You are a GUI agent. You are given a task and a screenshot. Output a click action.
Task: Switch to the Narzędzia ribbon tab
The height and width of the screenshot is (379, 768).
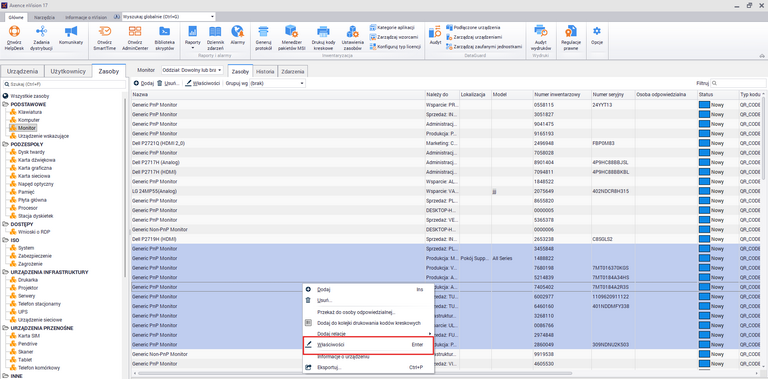point(44,17)
